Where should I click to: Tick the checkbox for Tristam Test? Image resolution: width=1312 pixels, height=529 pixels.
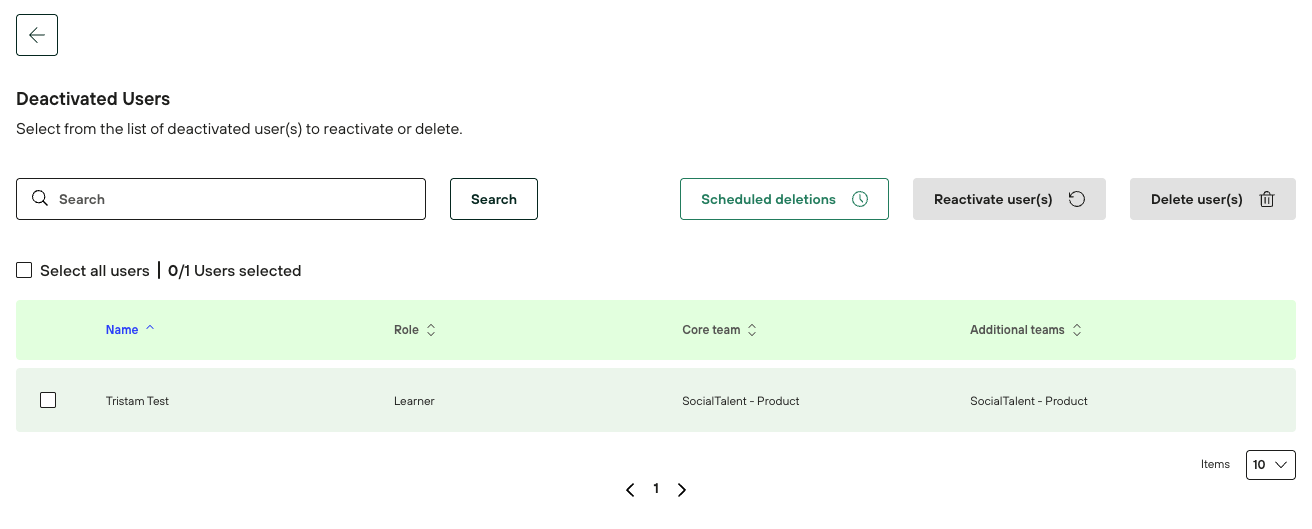pyautogui.click(x=48, y=400)
